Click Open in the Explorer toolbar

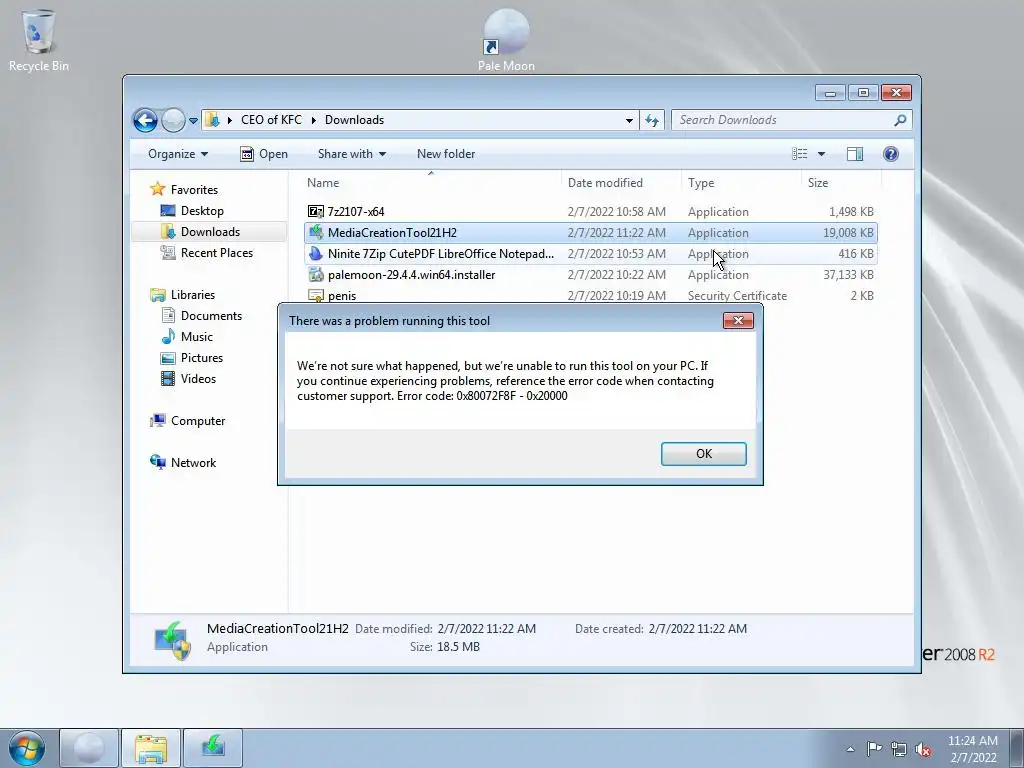click(x=264, y=154)
